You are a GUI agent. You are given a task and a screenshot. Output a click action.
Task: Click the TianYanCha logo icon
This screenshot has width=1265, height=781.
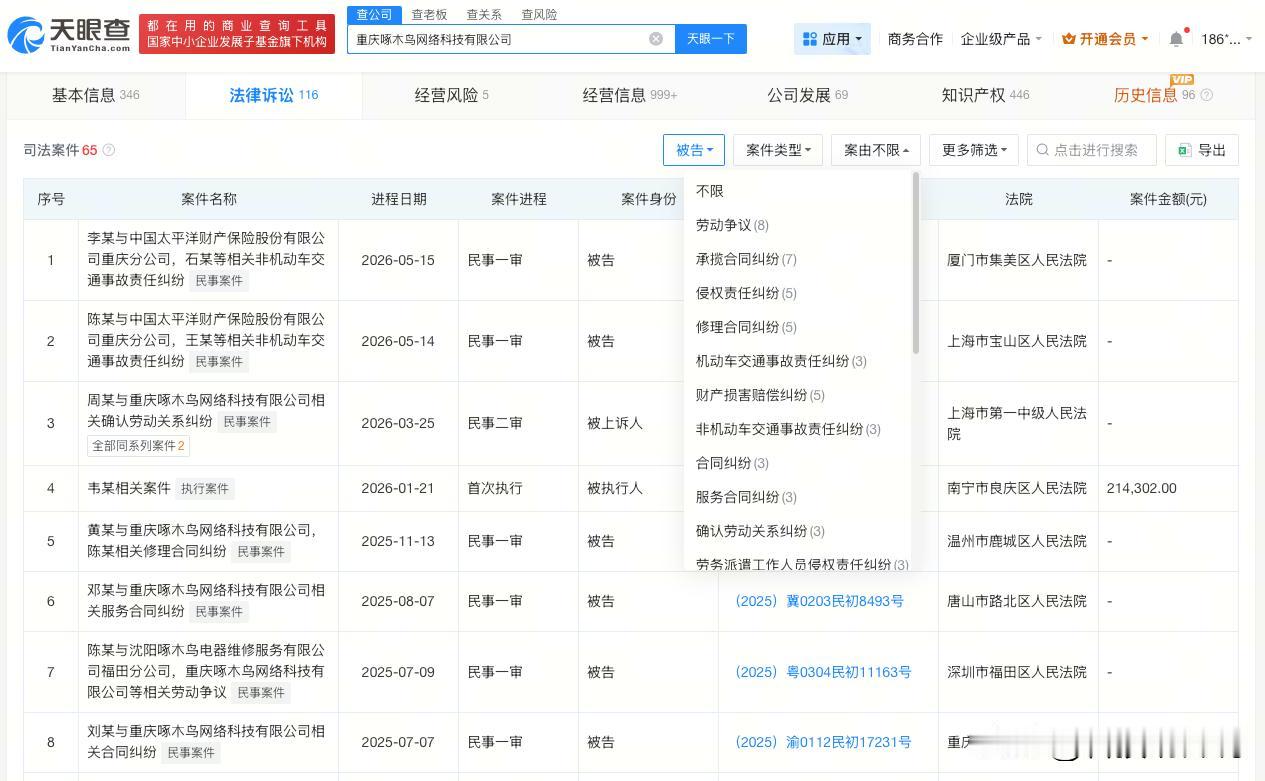tap(25, 36)
